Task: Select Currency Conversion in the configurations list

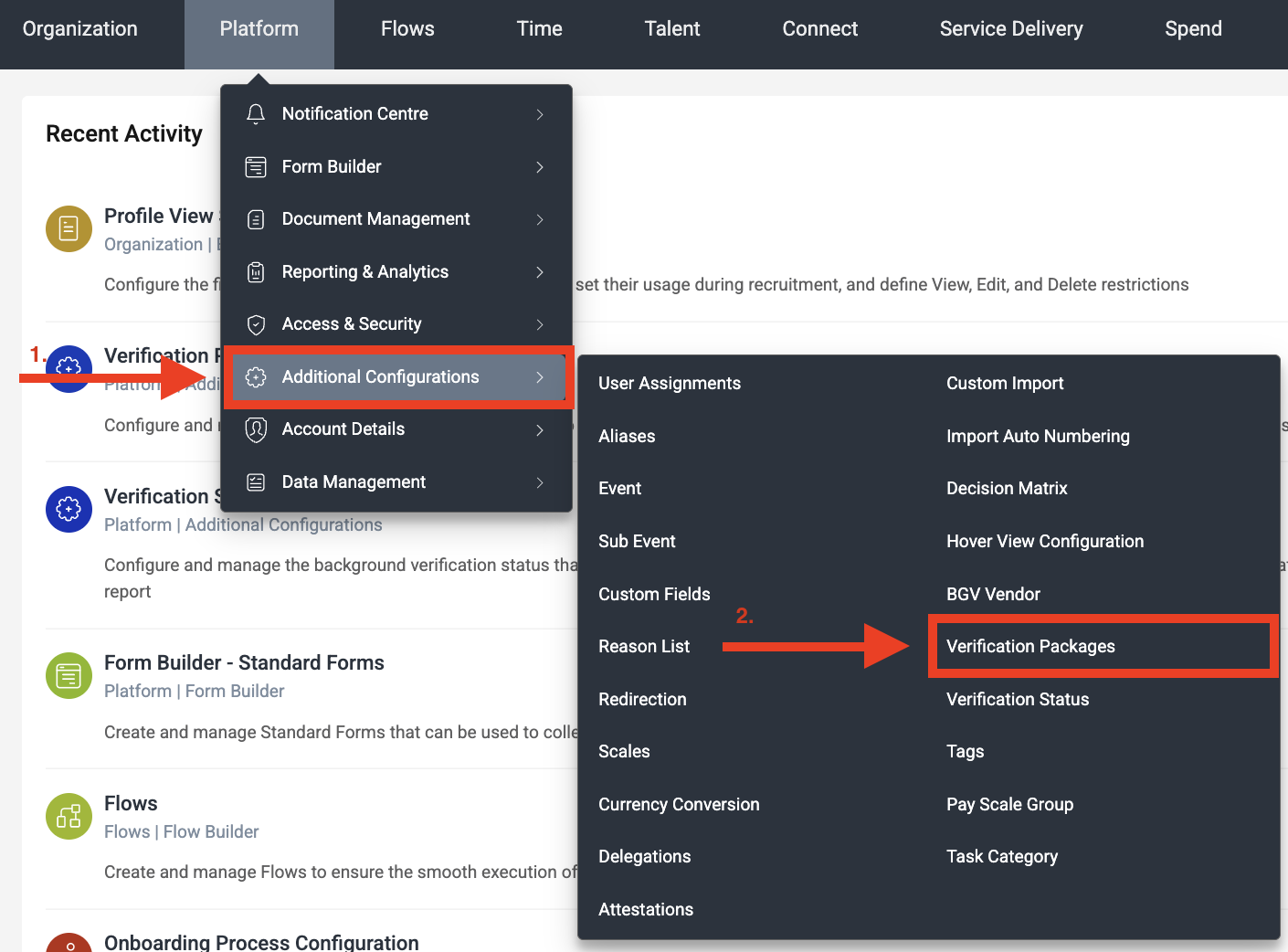Action: [679, 805]
